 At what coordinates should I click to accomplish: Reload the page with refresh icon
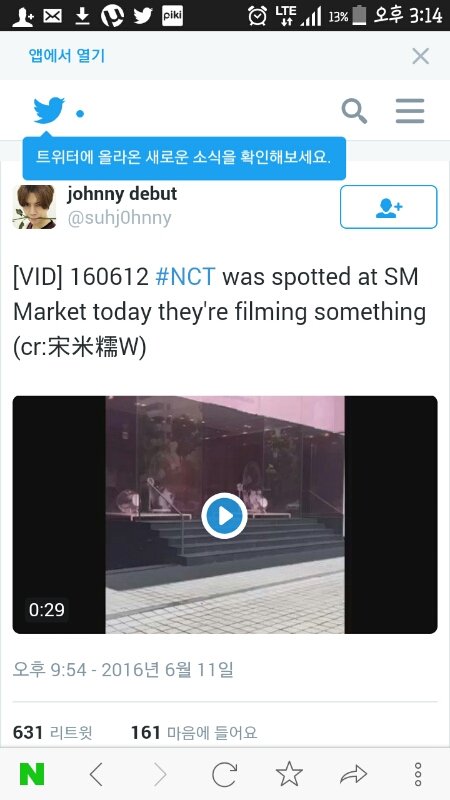[x=224, y=774]
